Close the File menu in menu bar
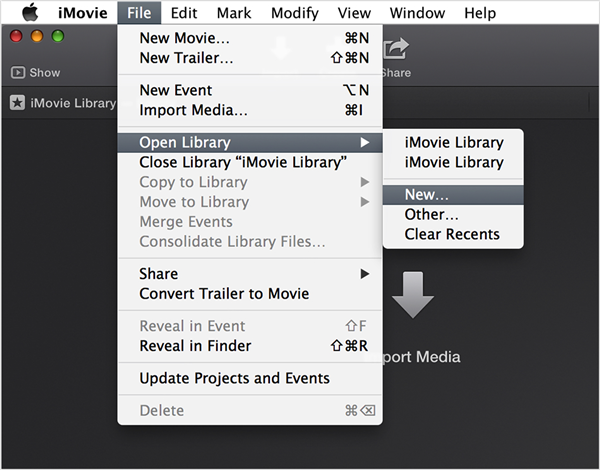The image size is (600, 470). tap(139, 13)
